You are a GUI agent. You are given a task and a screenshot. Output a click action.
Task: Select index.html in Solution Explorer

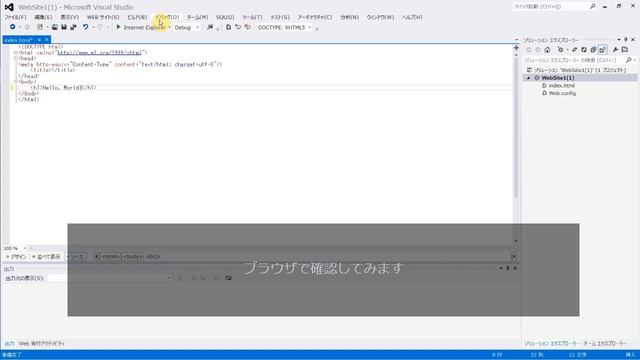coord(561,86)
